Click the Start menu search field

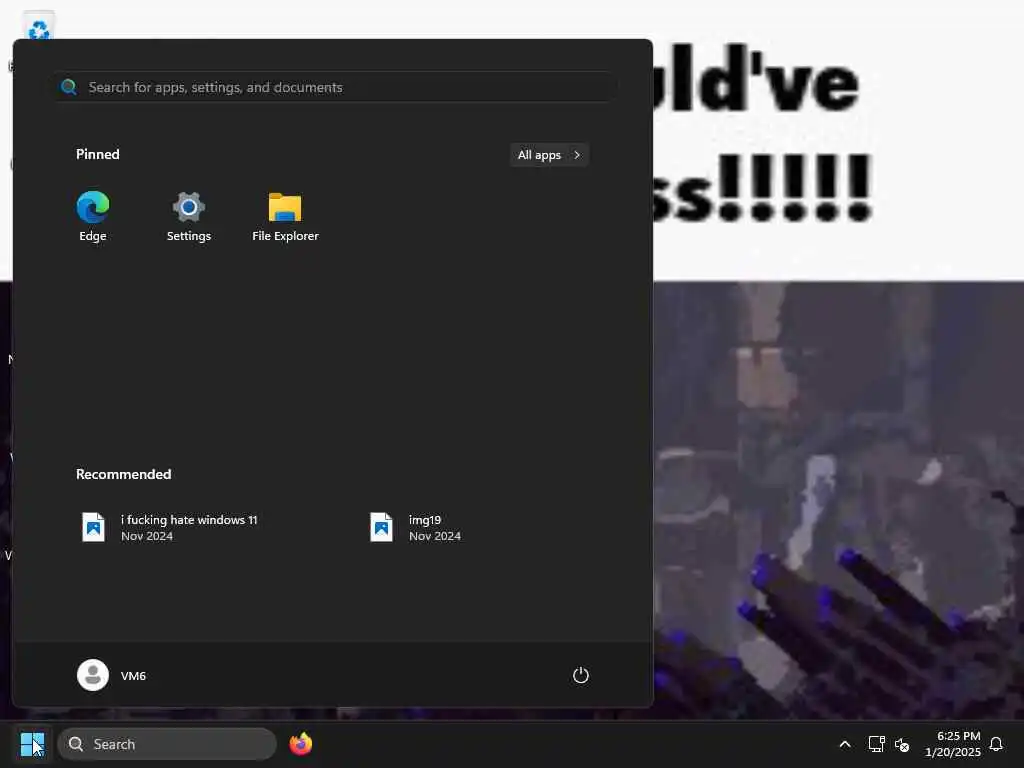point(336,87)
